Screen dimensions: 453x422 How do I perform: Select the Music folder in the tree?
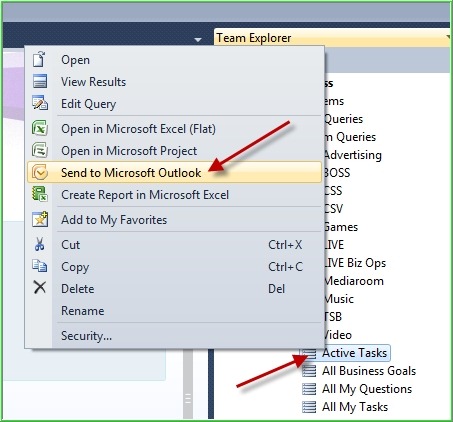coord(339,299)
